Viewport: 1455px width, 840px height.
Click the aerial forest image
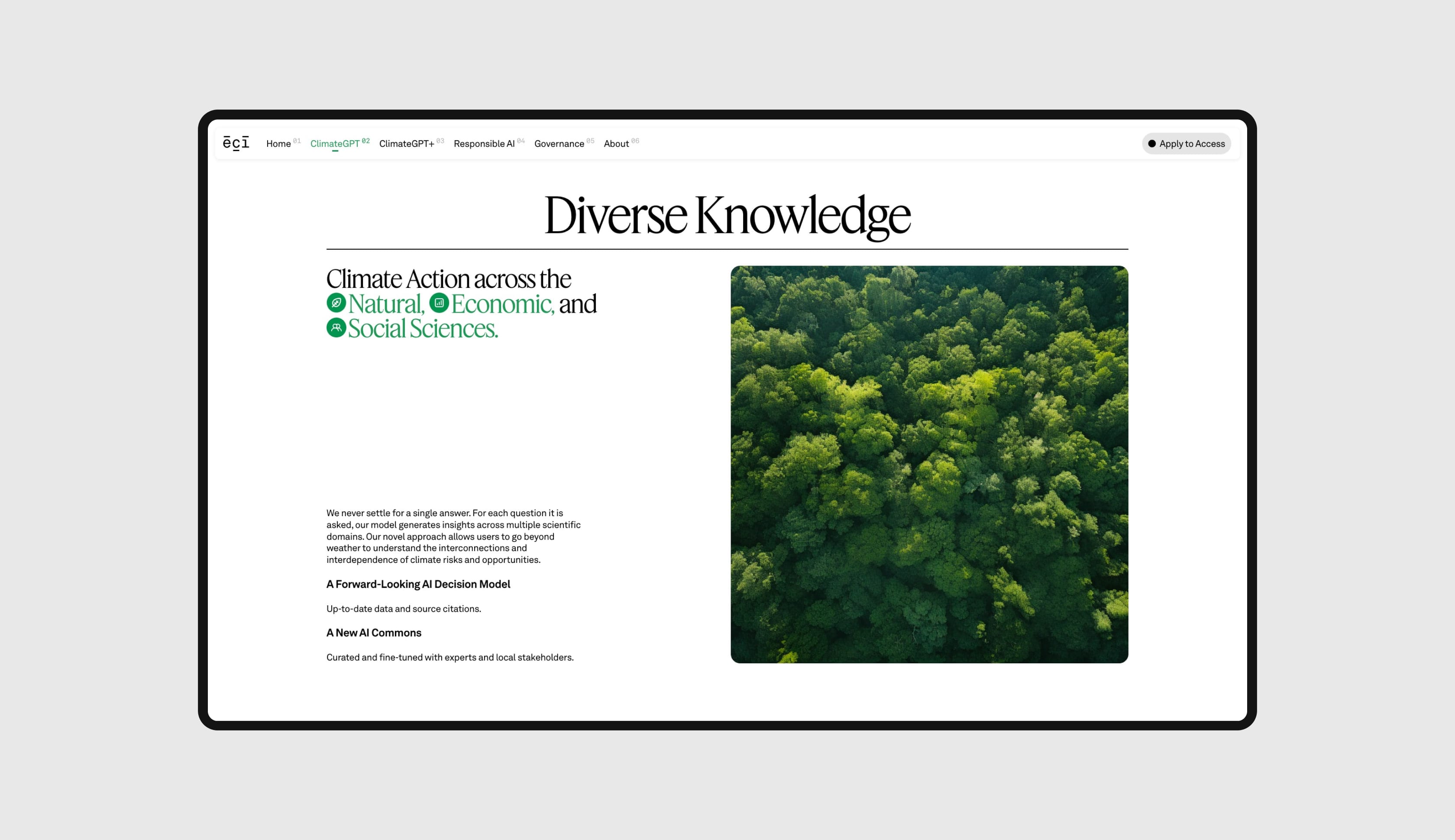(929, 465)
